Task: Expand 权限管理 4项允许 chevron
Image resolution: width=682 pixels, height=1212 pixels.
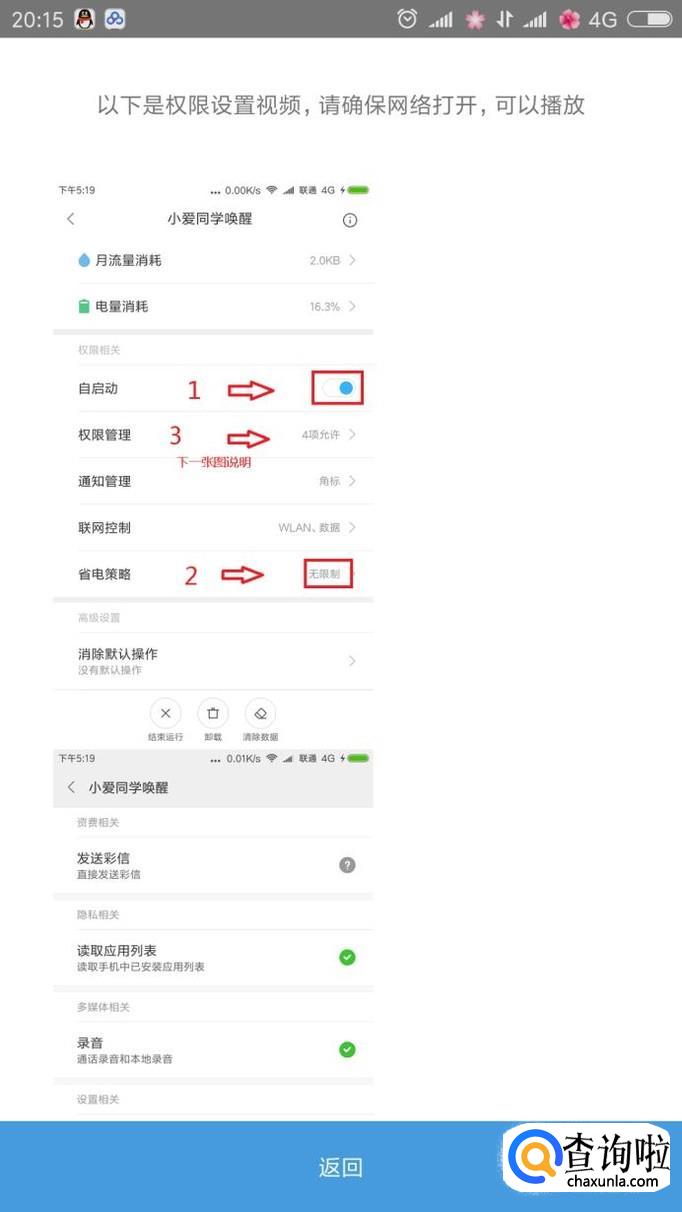Action: 353,435
